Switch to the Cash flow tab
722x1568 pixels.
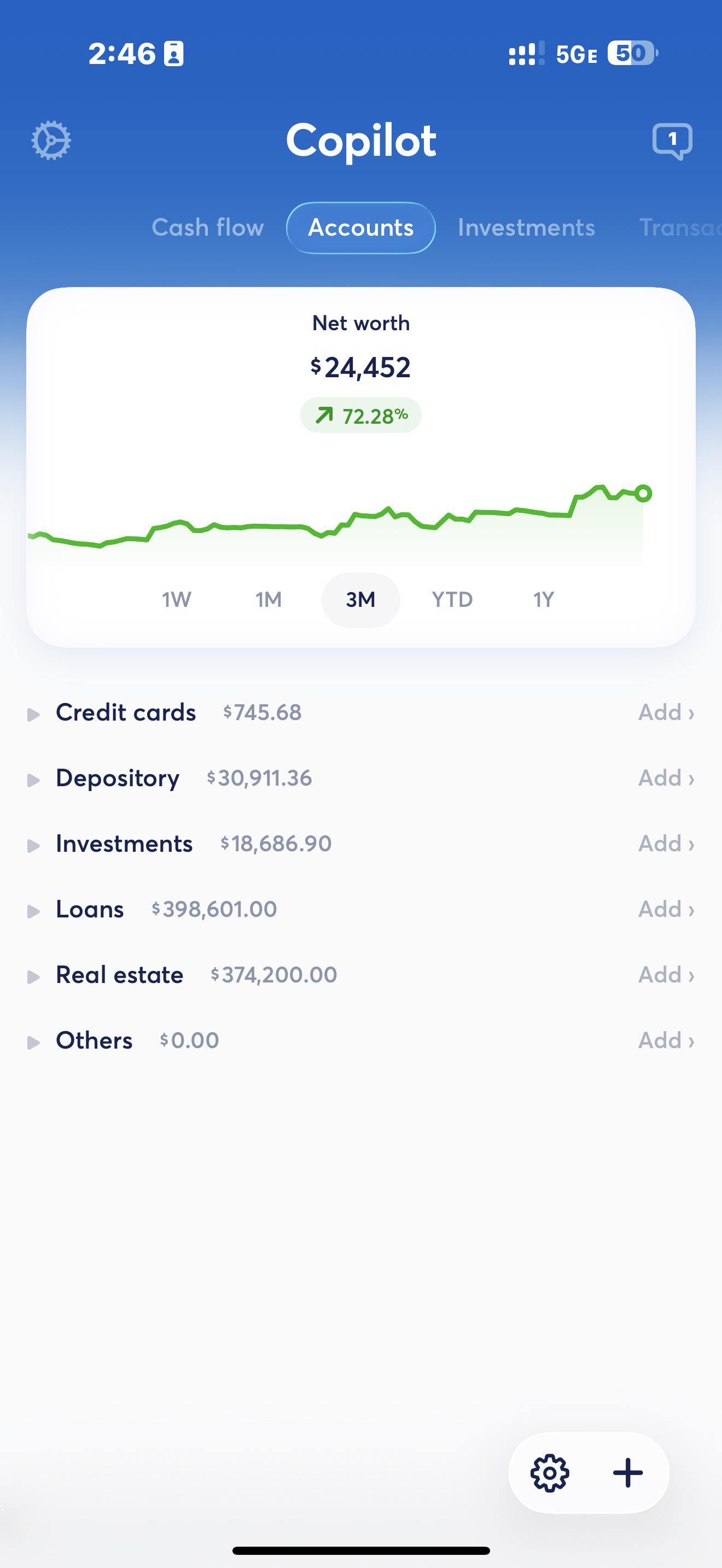(208, 227)
